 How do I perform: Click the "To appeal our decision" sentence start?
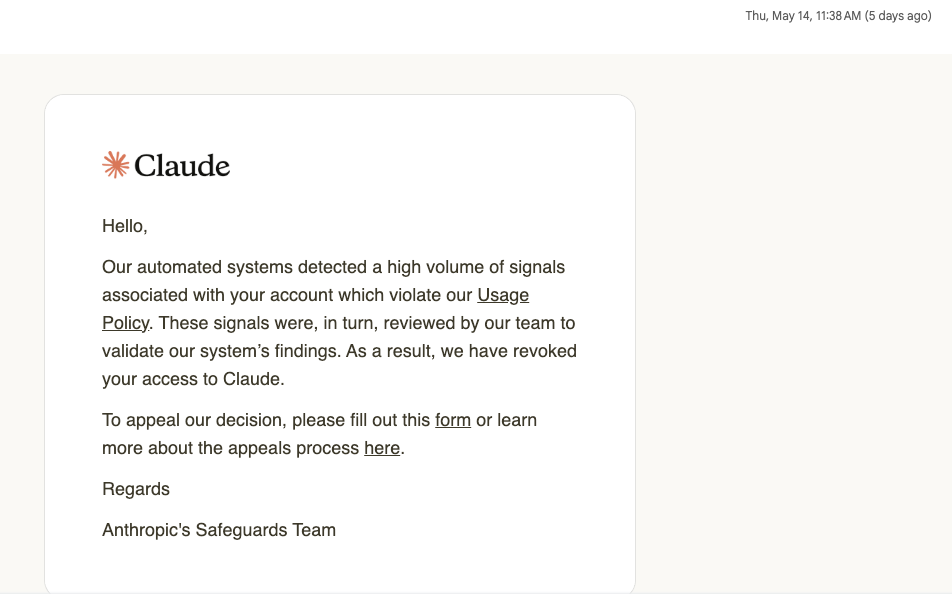click(x=194, y=420)
